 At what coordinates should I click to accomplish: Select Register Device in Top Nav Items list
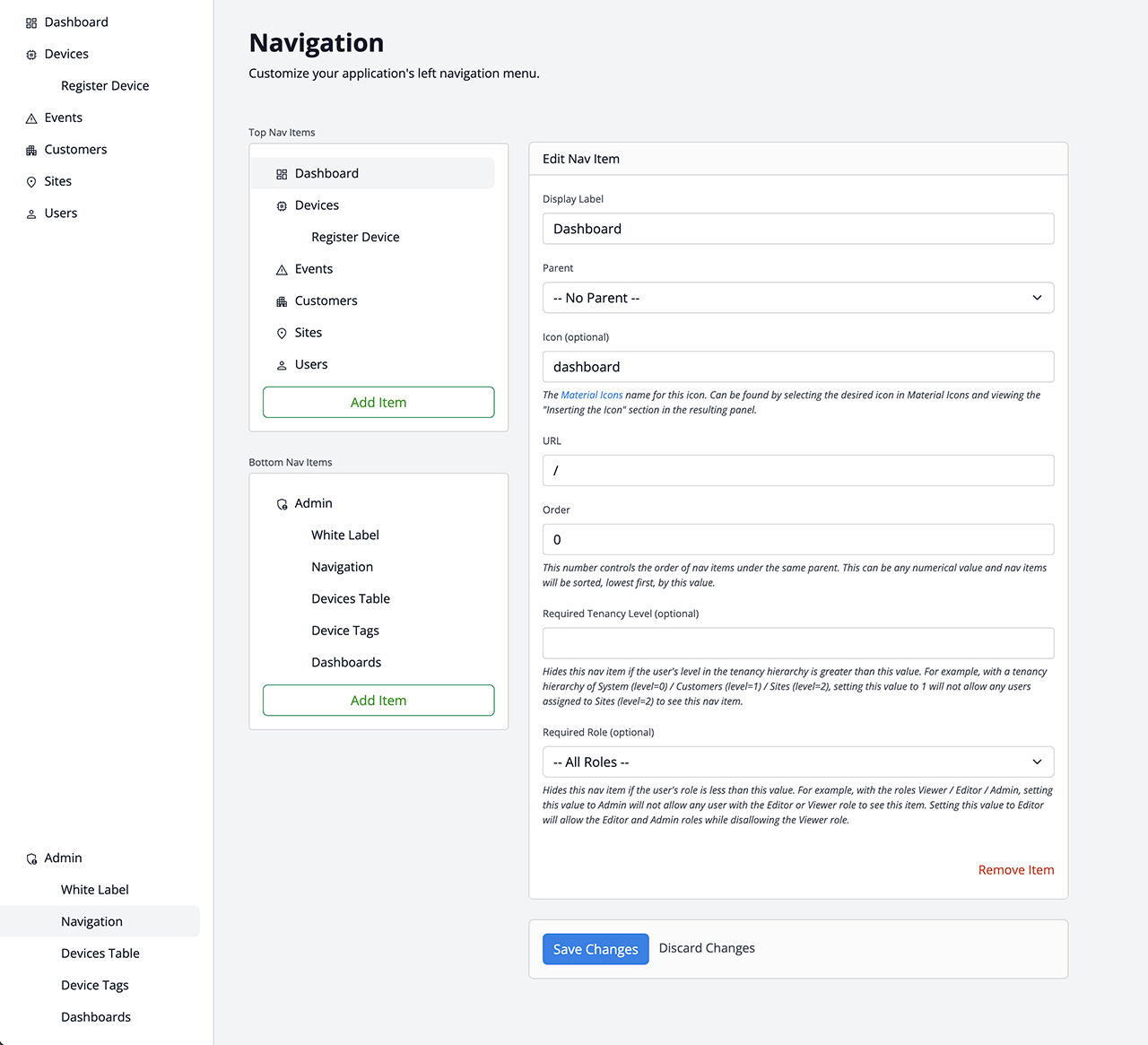(355, 238)
